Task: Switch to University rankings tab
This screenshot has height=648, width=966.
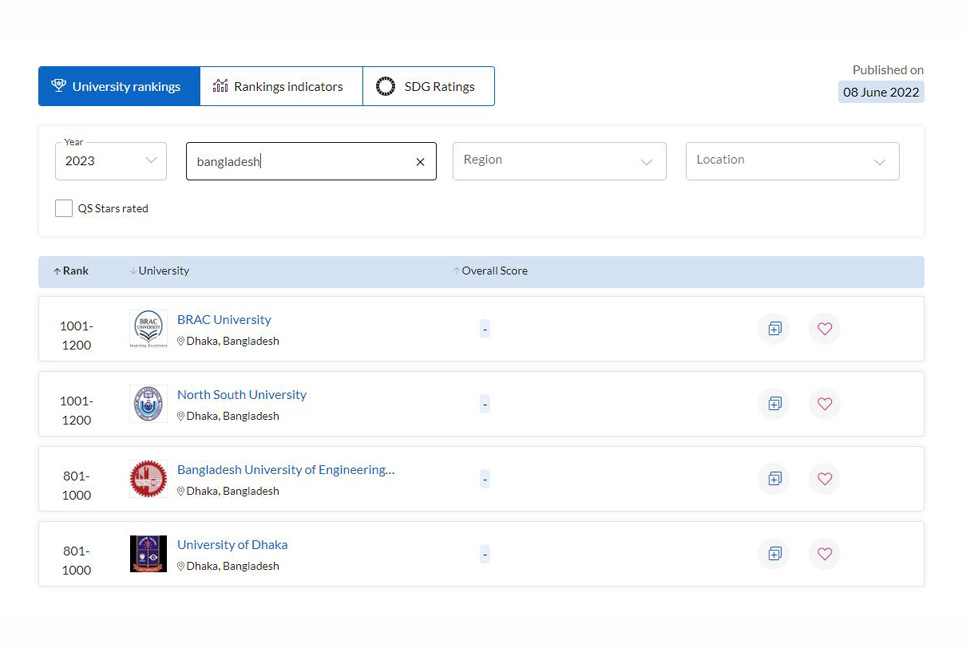Action: [119, 86]
